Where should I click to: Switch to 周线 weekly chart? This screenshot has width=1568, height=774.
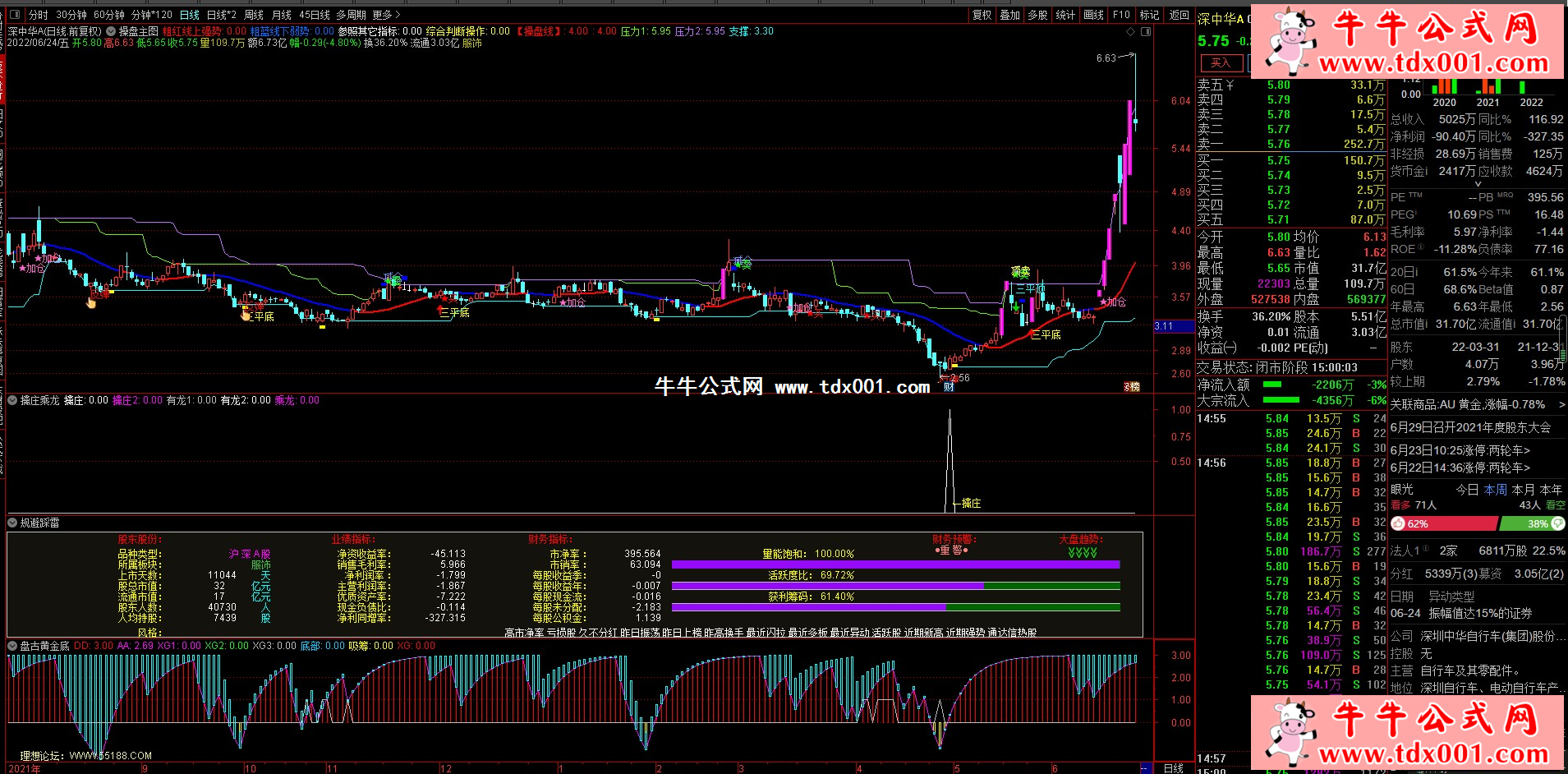tap(254, 15)
